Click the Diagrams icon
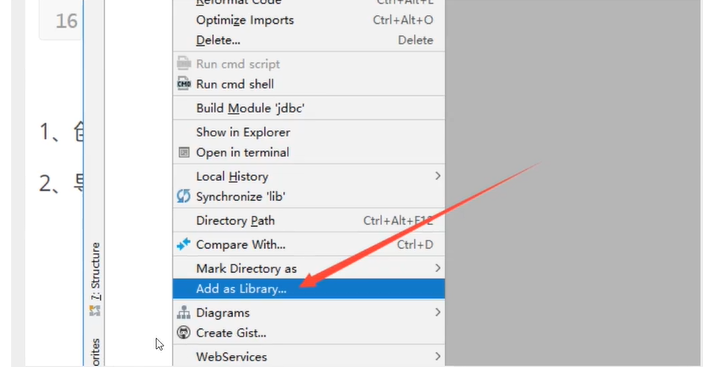Image resolution: width=703 pixels, height=367 pixels. point(183,312)
